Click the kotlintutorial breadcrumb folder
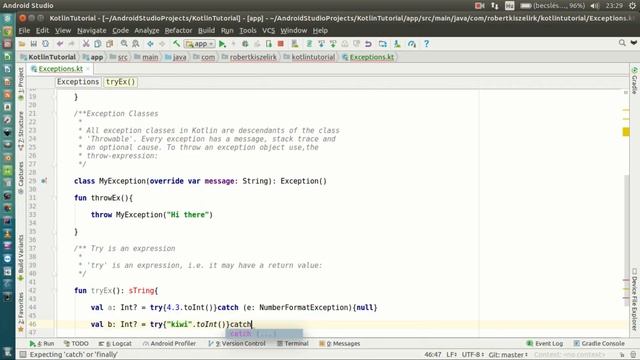The height and width of the screenshot is (360, 640). pyautogui.click(x=309, y=57)
